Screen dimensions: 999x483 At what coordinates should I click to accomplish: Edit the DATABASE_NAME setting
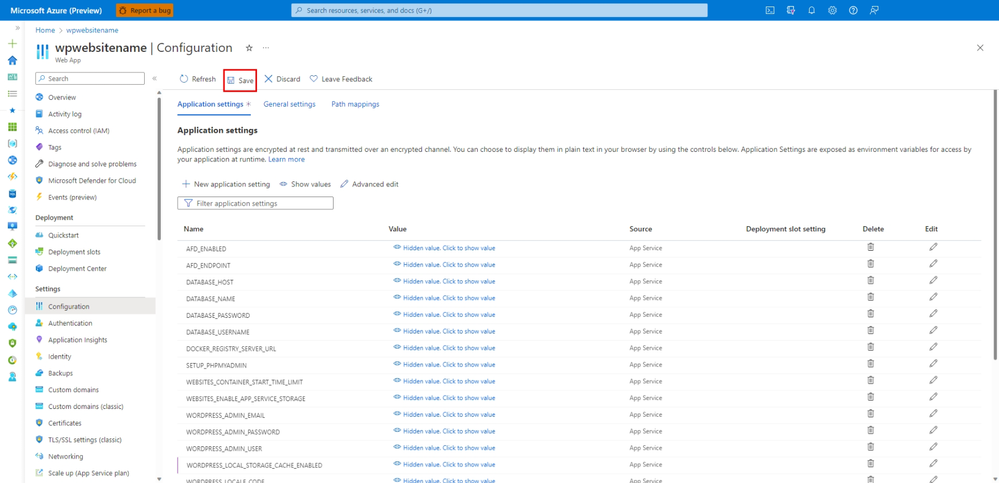click(933, 297)
